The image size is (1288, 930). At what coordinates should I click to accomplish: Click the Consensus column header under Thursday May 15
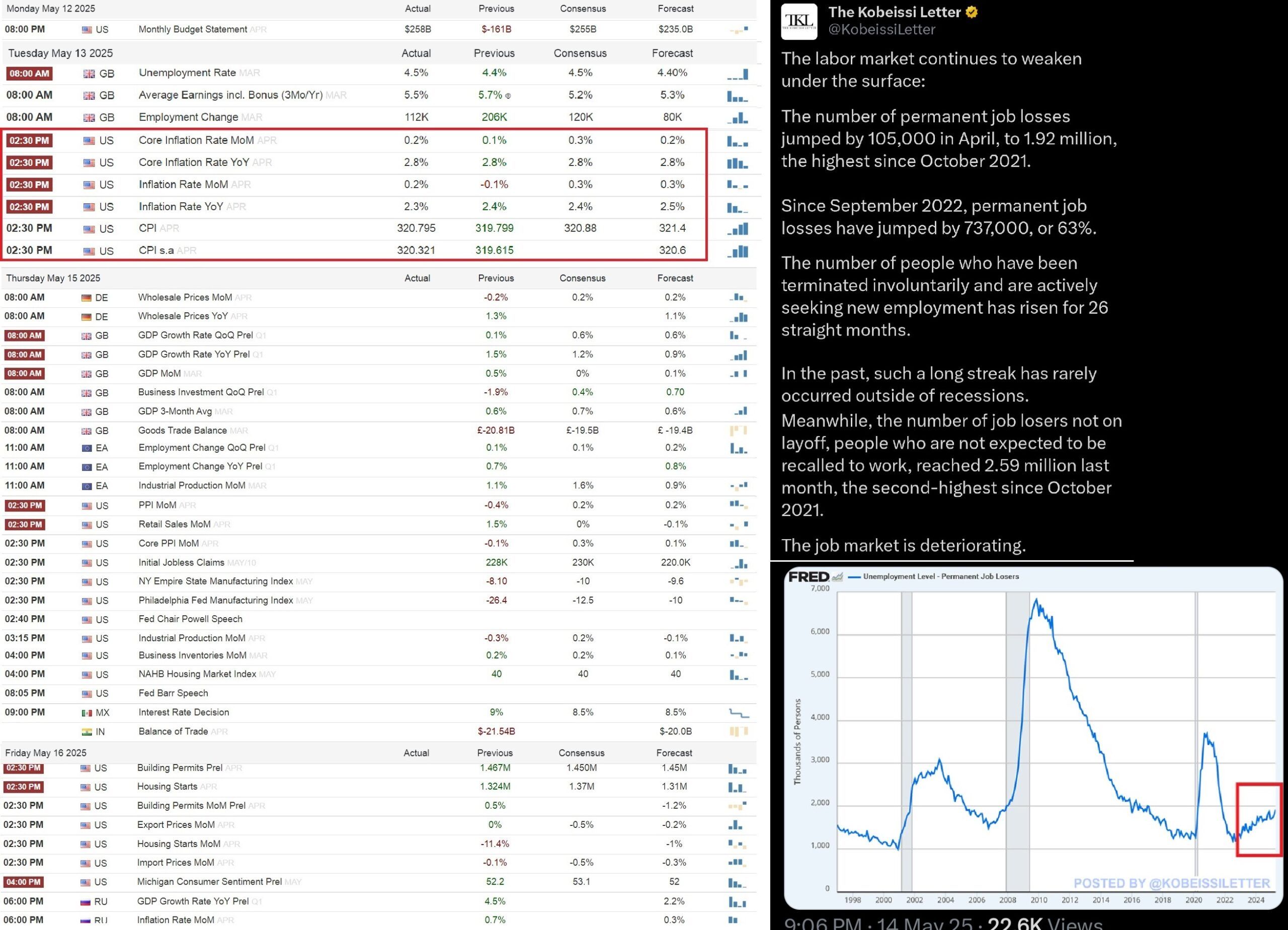point(582,278)
